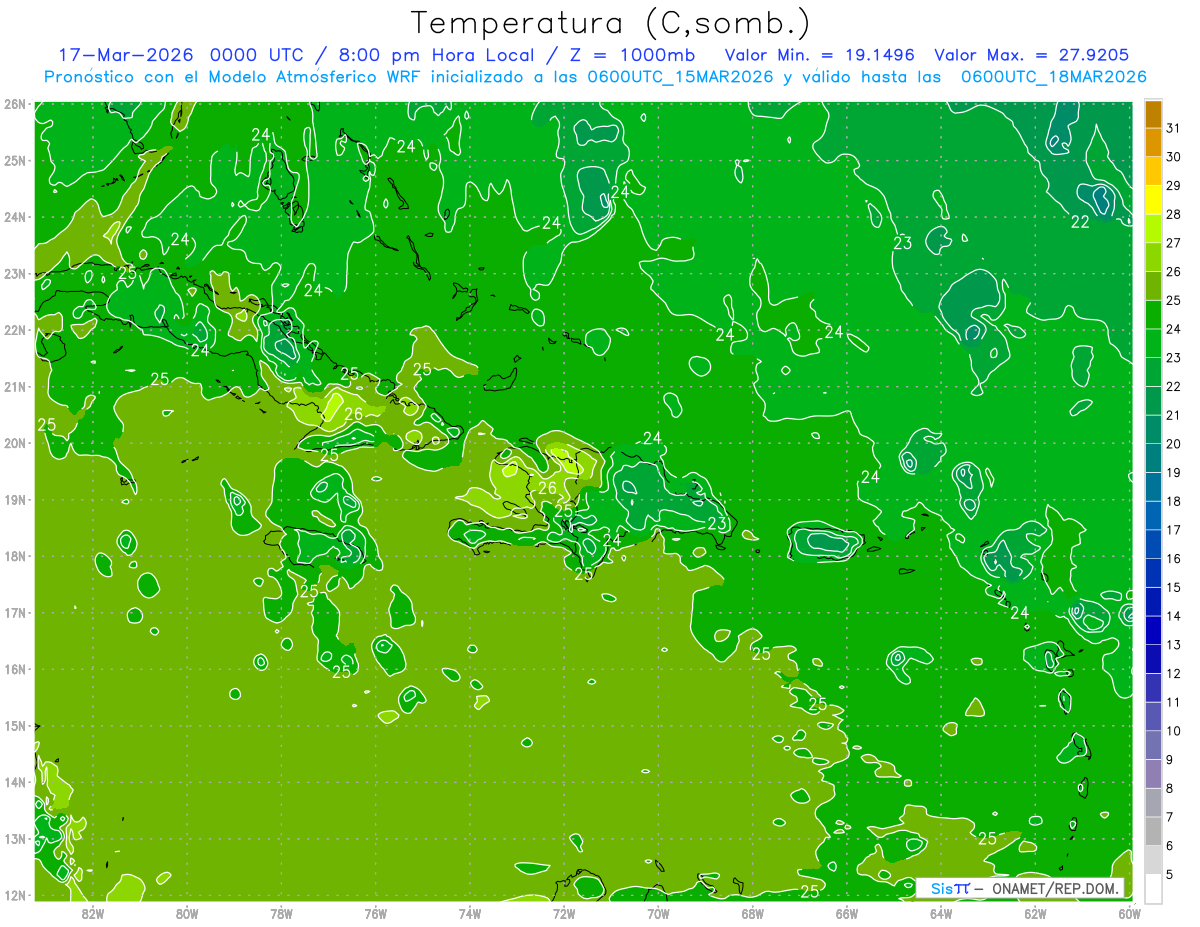1200x927 pixels.
Task: Click the white legend swatch below 5
Action: coord(1153,888)
